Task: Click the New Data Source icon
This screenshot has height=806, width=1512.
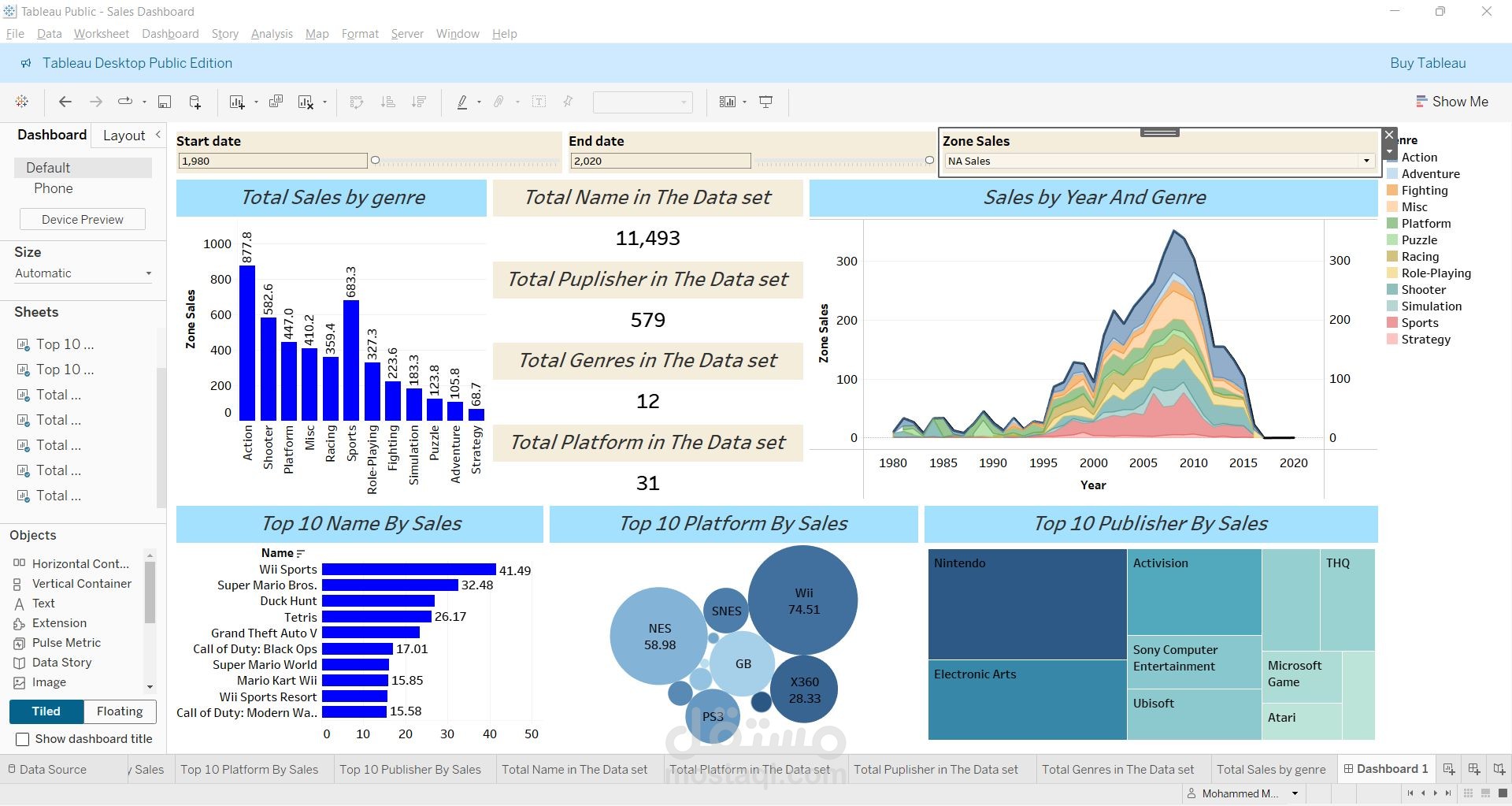Action: pos(195,102)
